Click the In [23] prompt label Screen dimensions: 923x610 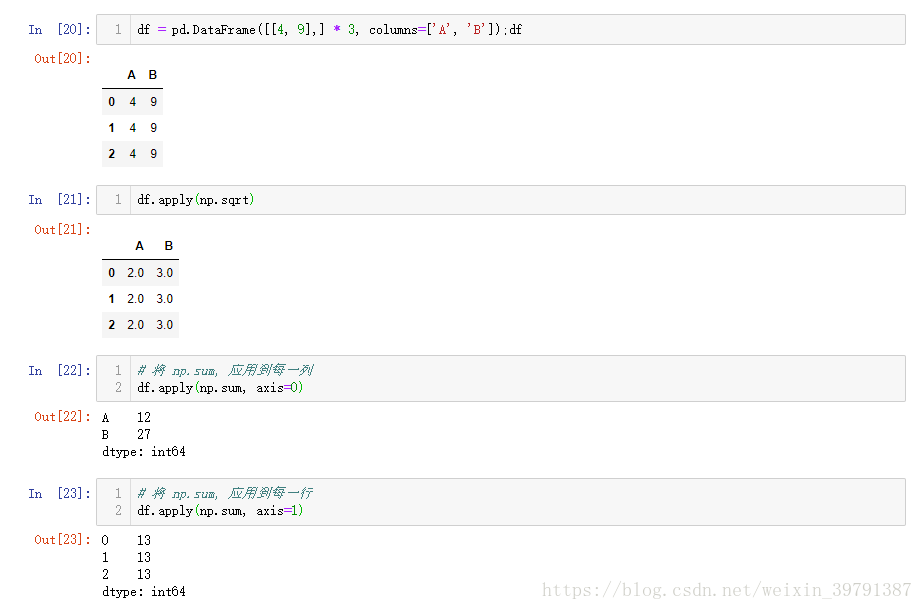pos(59,494)
